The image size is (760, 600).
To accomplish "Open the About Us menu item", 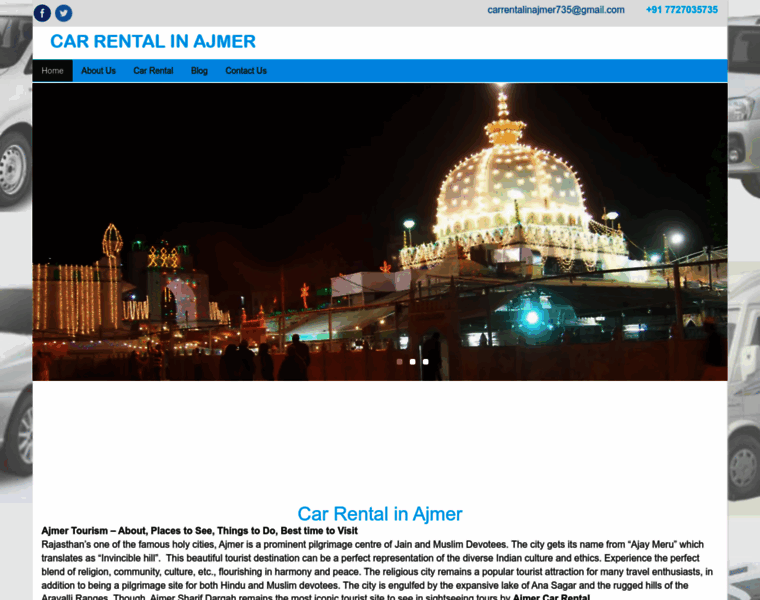I will pyautogui.click(x=98, y=71).
